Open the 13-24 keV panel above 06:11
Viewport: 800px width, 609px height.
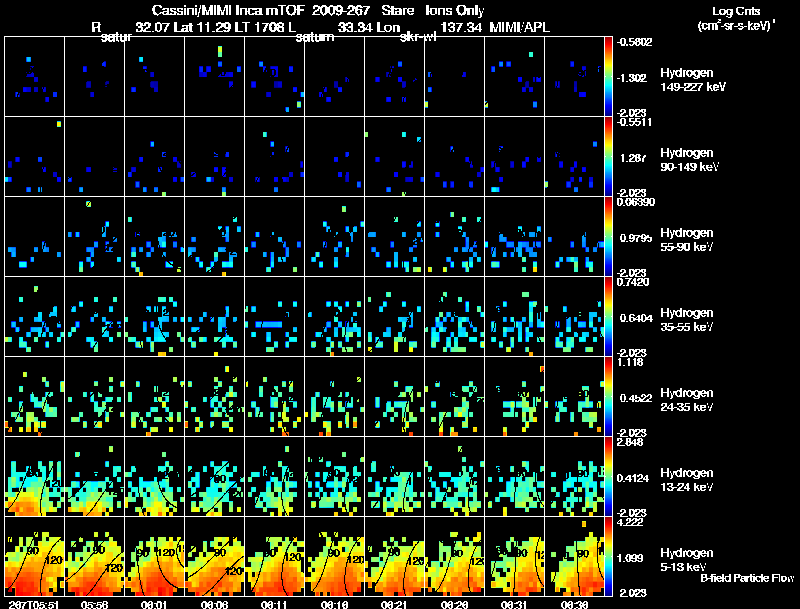tap(274, 477)
